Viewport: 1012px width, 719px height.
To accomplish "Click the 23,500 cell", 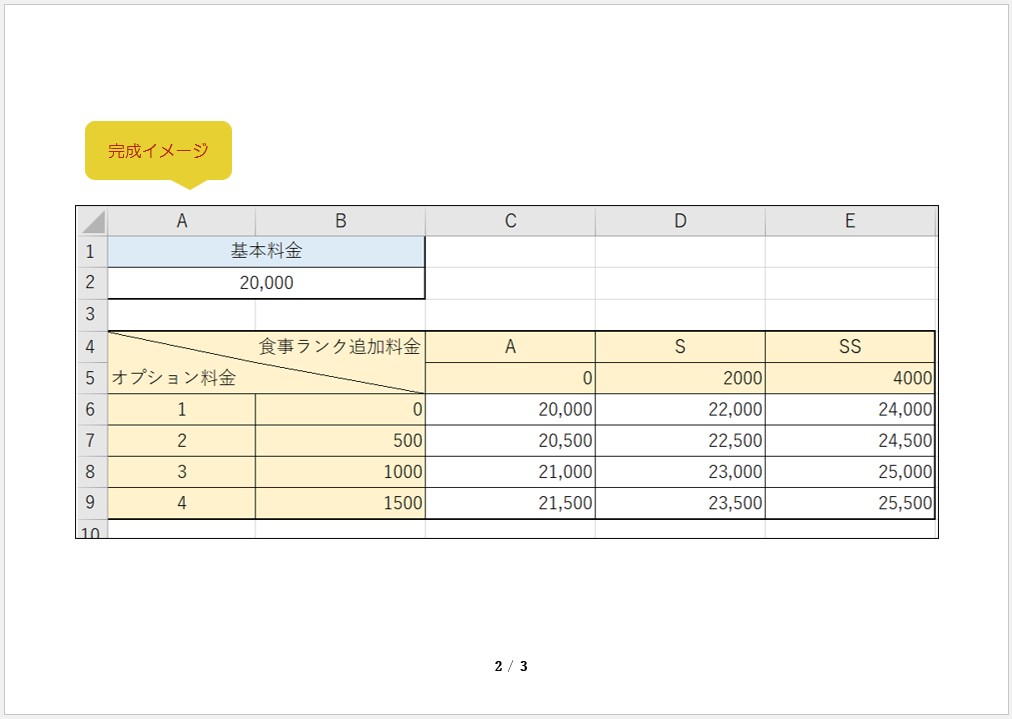I will coord(680,503).
